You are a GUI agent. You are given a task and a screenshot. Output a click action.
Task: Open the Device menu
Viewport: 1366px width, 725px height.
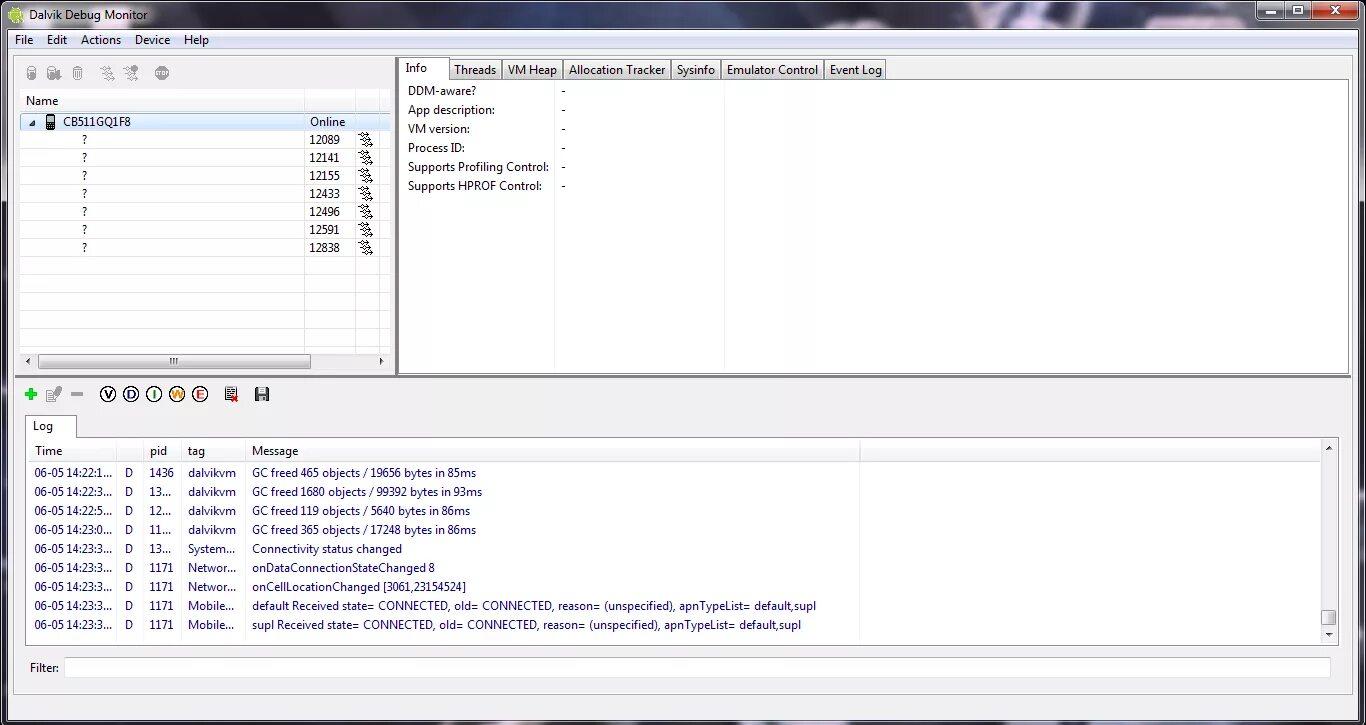point(152,40)
